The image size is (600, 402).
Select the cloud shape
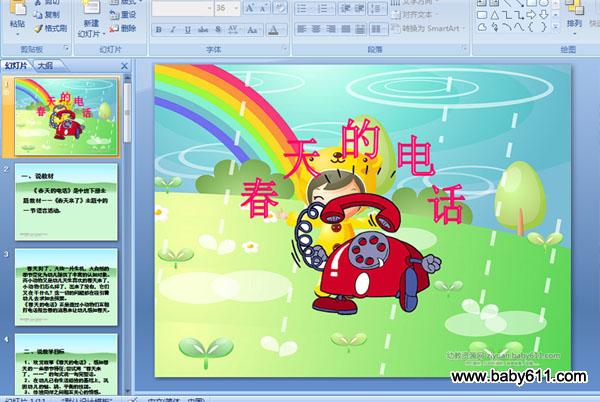click(482, 28)
